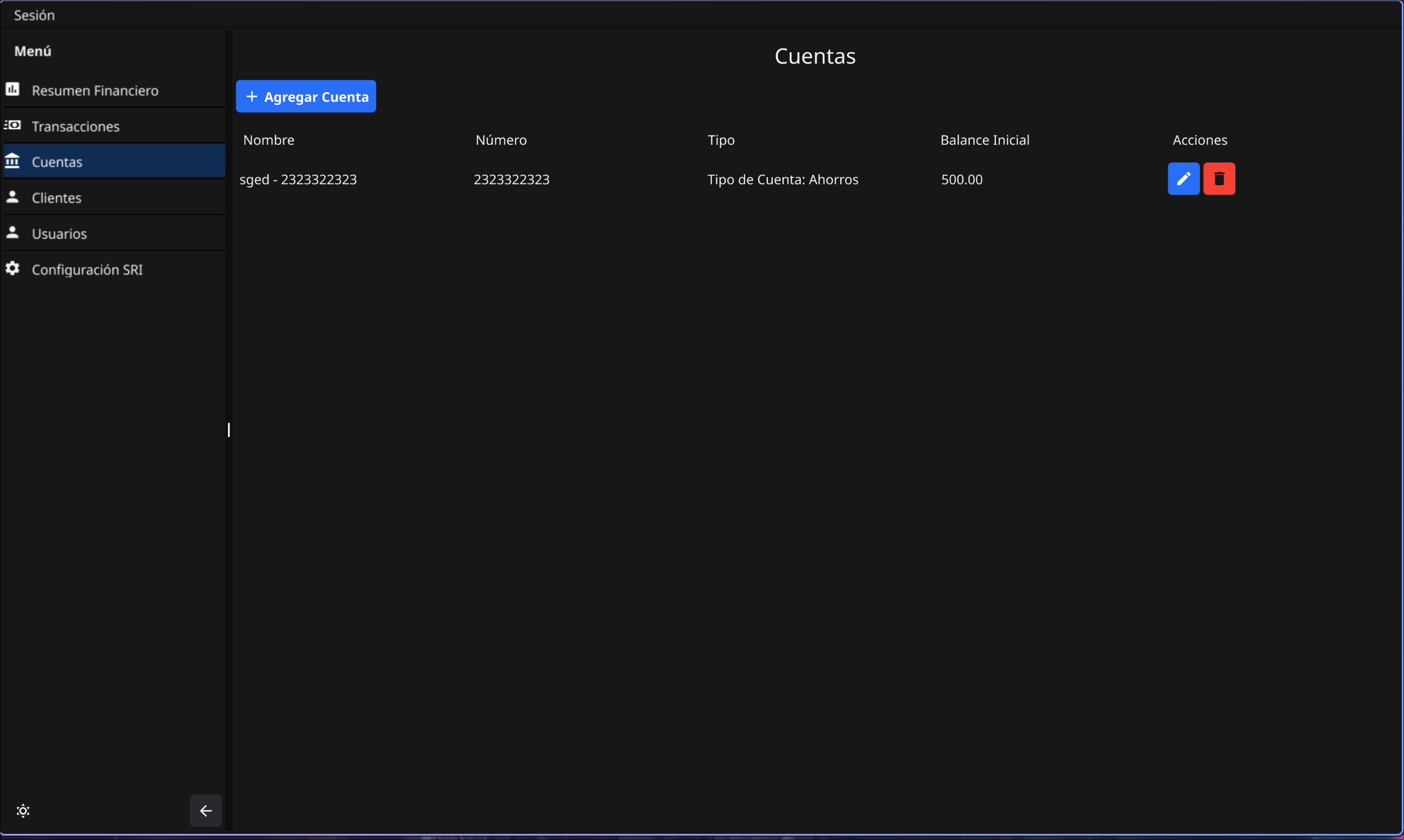Select the Clientes menu entry
The width and height of the screenshot is (1404, 840).
click(x=56, y=197)
